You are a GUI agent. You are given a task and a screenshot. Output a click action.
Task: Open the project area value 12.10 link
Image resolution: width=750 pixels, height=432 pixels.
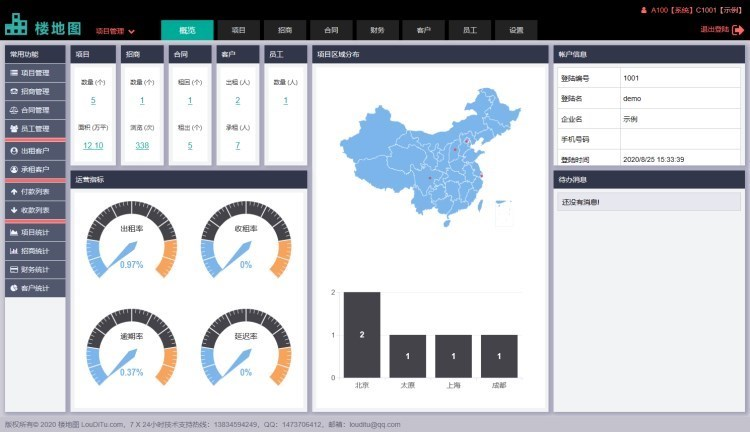tap(92, 146)
